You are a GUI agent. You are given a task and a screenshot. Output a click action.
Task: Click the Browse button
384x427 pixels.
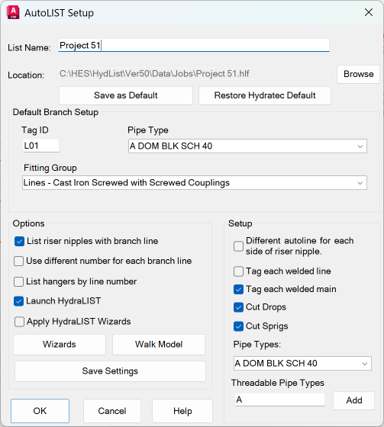coord(358,74)
